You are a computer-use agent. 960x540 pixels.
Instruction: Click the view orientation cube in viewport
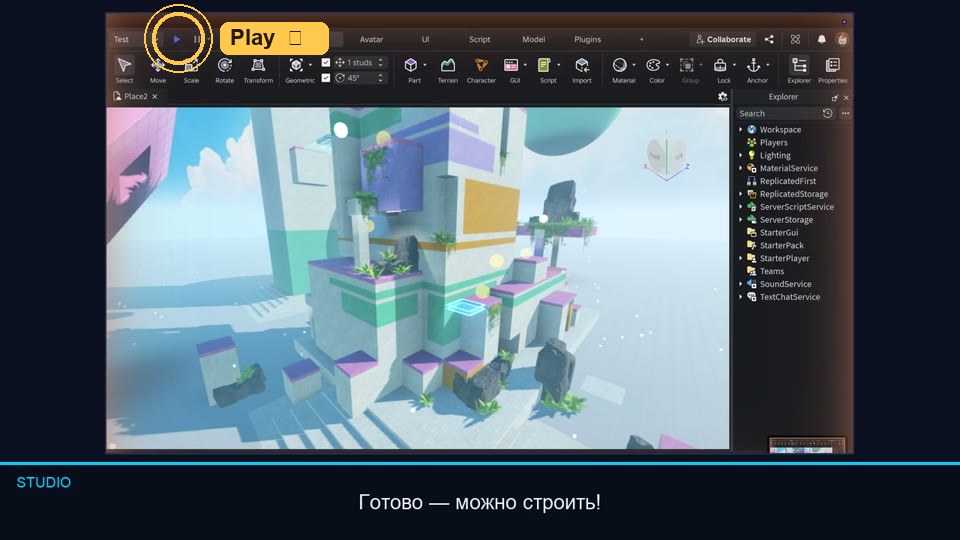pos(667,156)
